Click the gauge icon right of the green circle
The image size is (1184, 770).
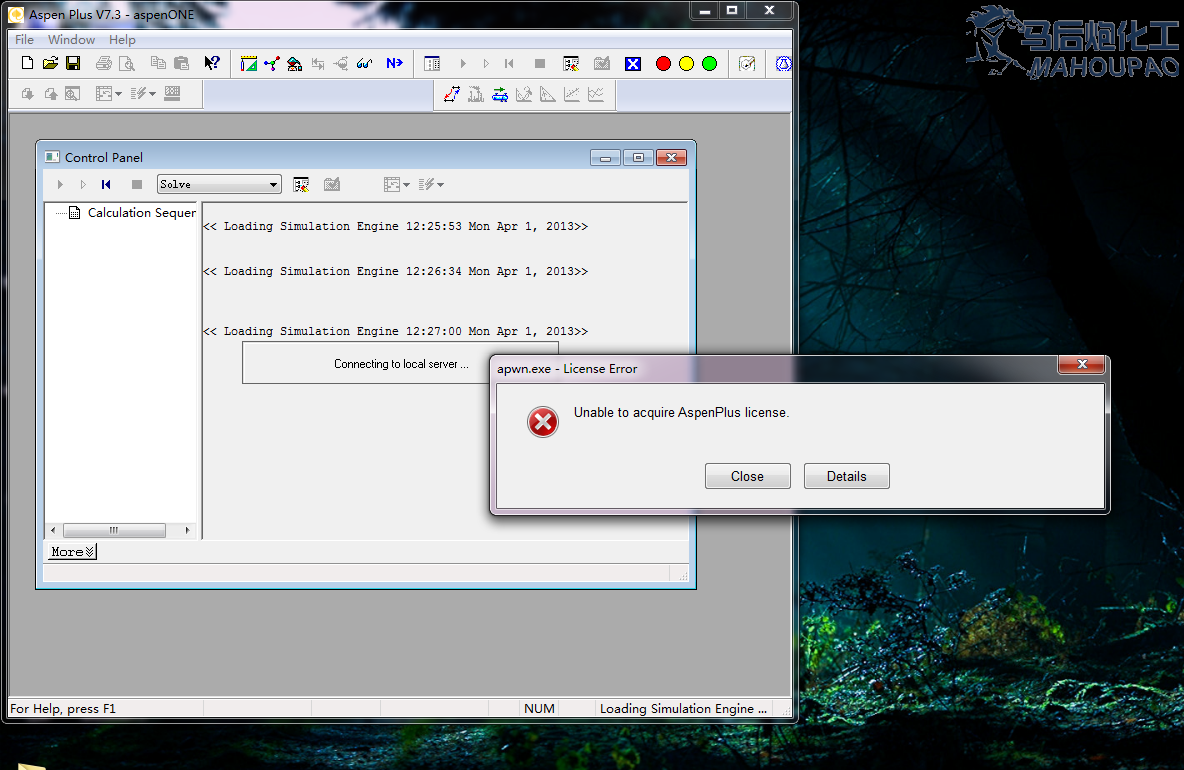point(747,63)
